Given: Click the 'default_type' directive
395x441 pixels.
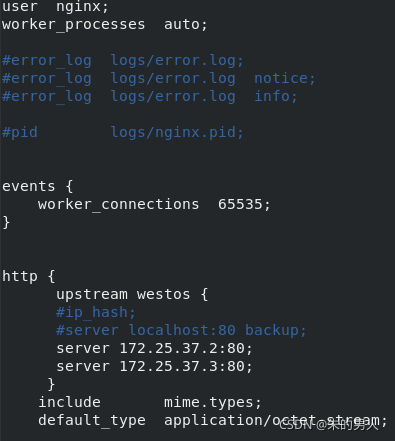Looking at the screenshot, I should [92, 421].
